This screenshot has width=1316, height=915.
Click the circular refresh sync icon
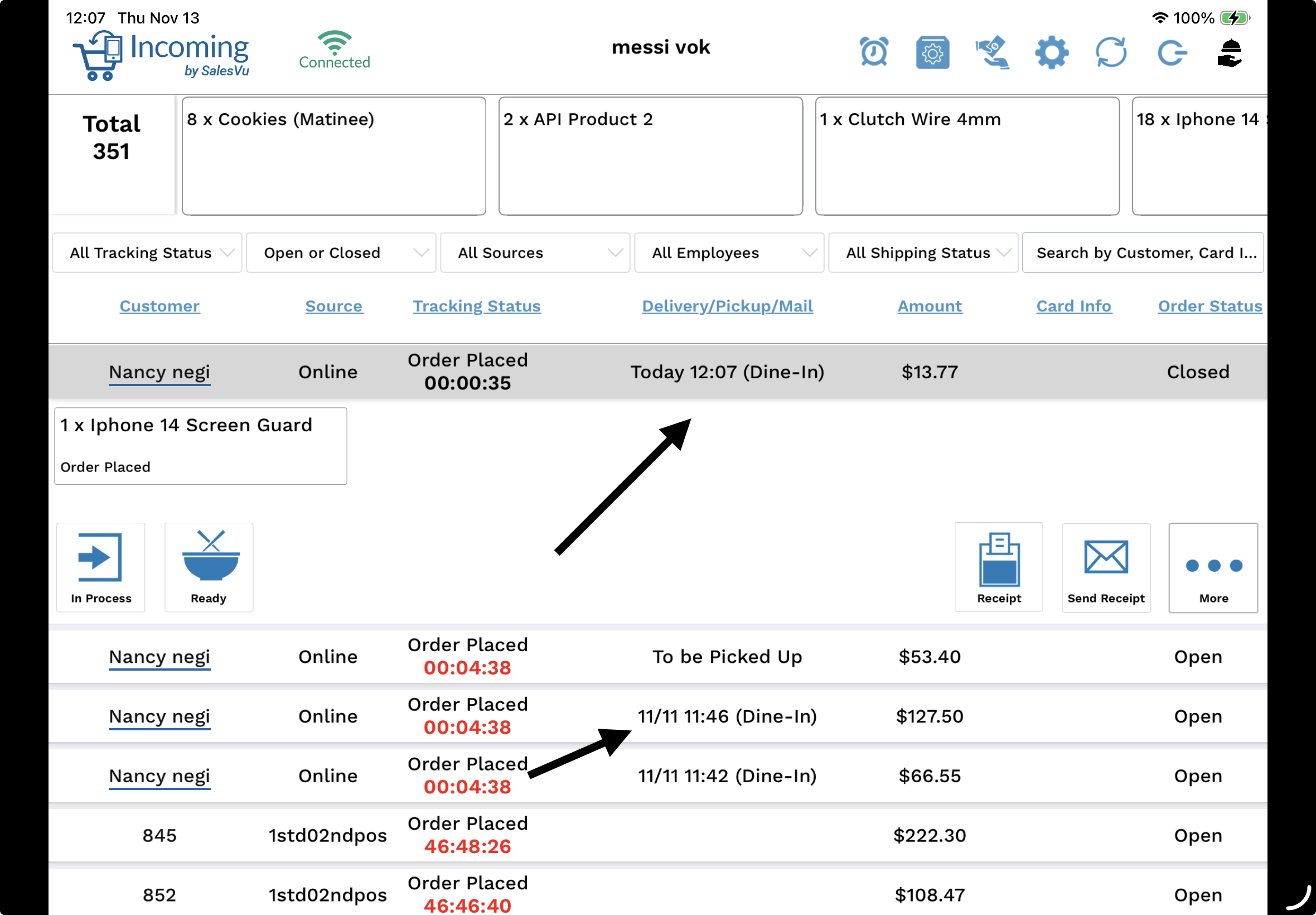click(1111, 53)
